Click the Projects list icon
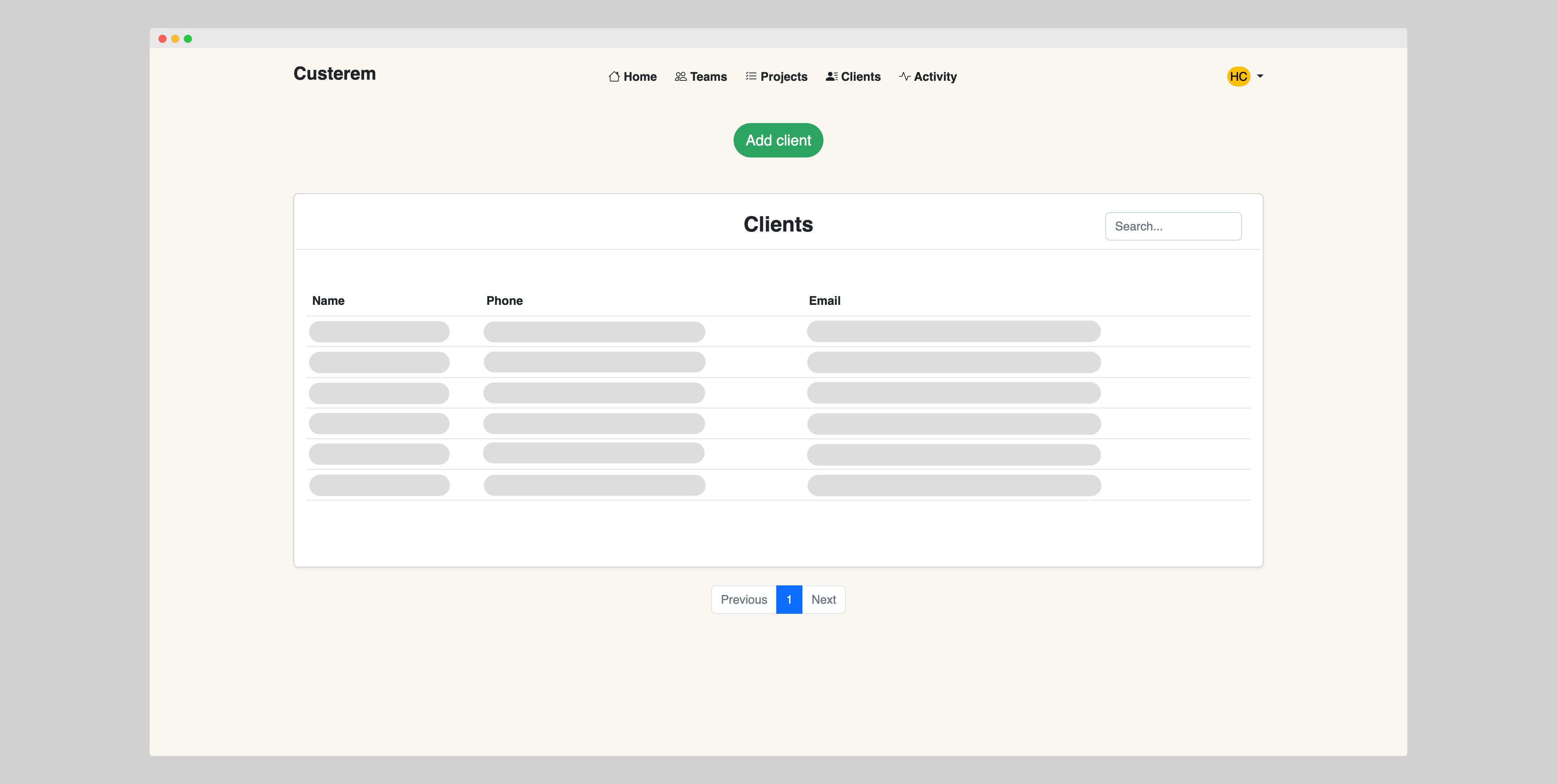The height and width of the screenshot is (784, 1557). coord(751,76)
